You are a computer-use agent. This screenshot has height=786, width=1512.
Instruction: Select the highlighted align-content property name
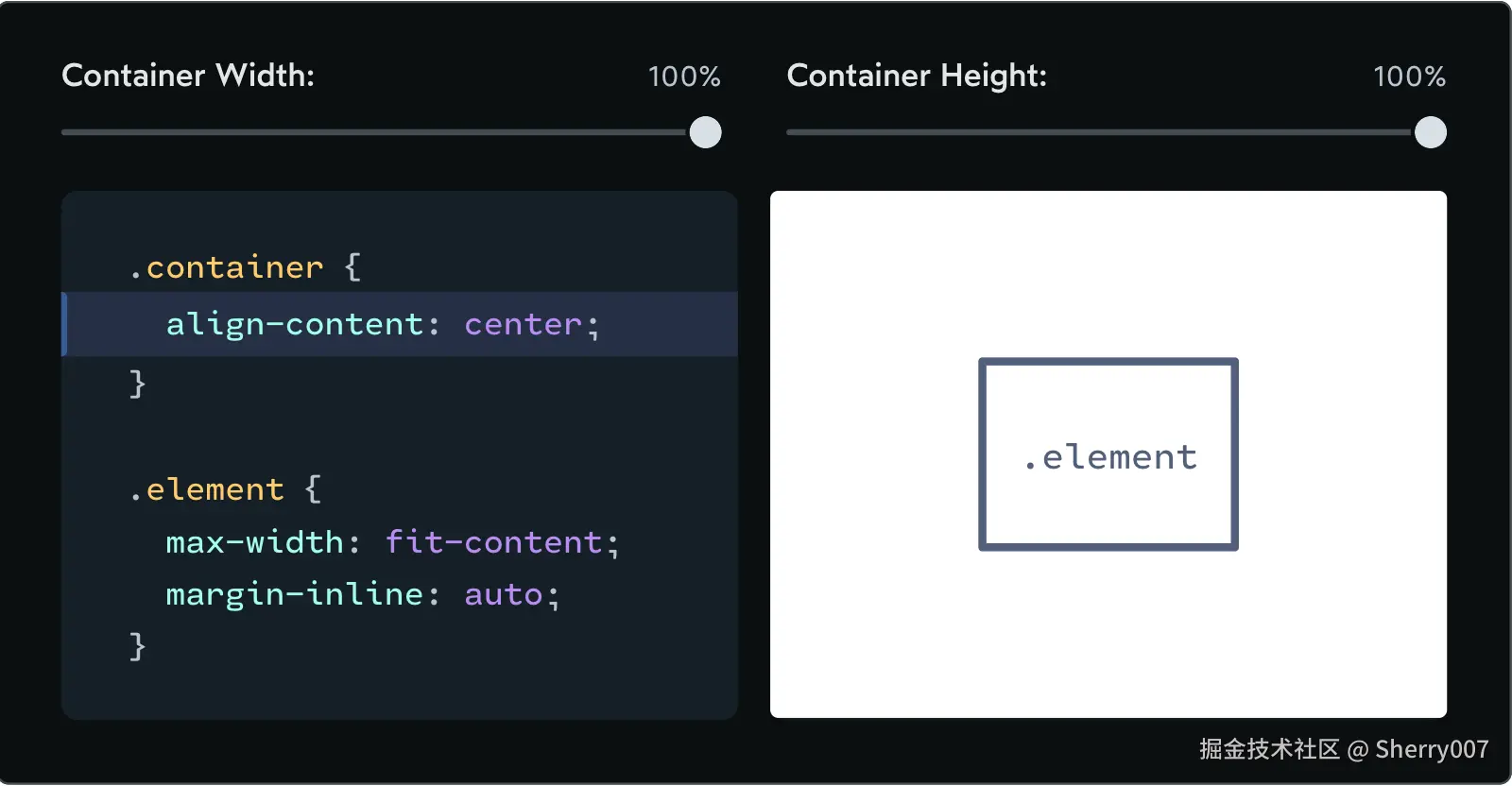click(294, 325)
